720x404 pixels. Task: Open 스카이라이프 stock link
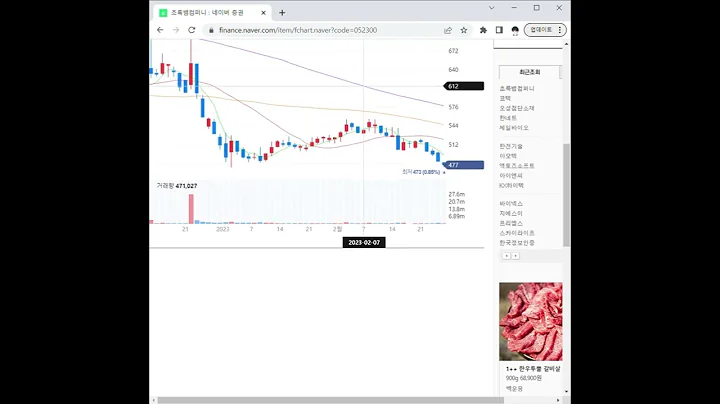coord(517,233)
